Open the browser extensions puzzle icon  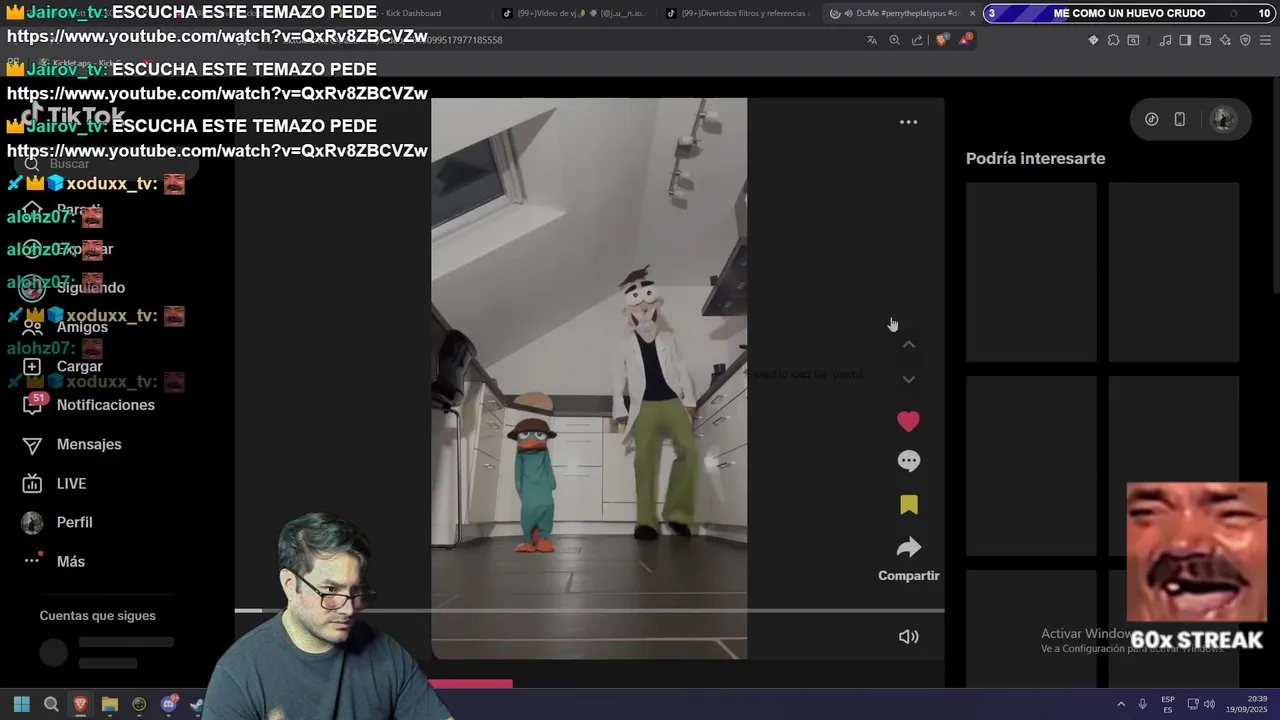click(1113, 40)
